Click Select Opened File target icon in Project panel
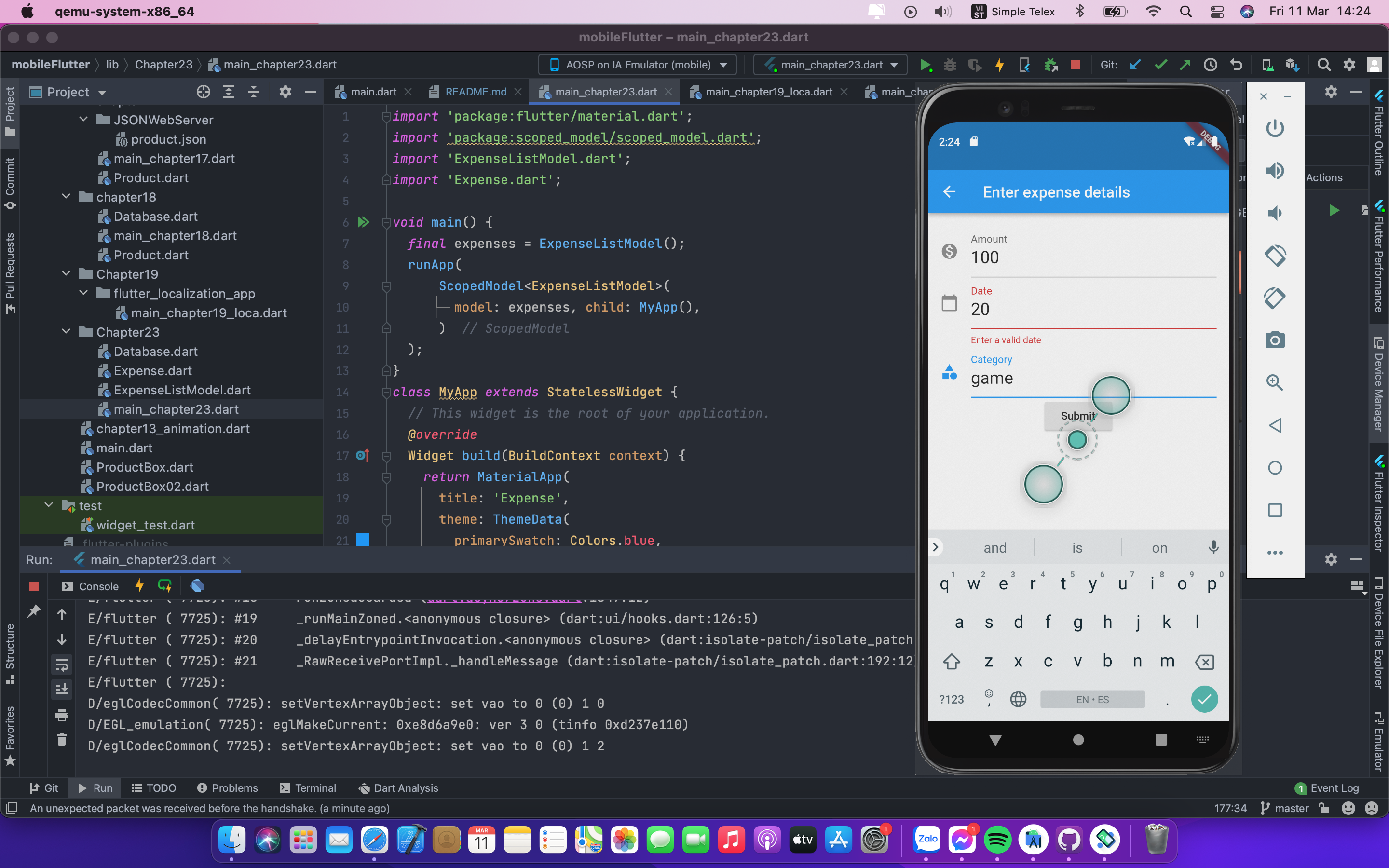This screenshot has height=868, width=1389. [203, 92]
